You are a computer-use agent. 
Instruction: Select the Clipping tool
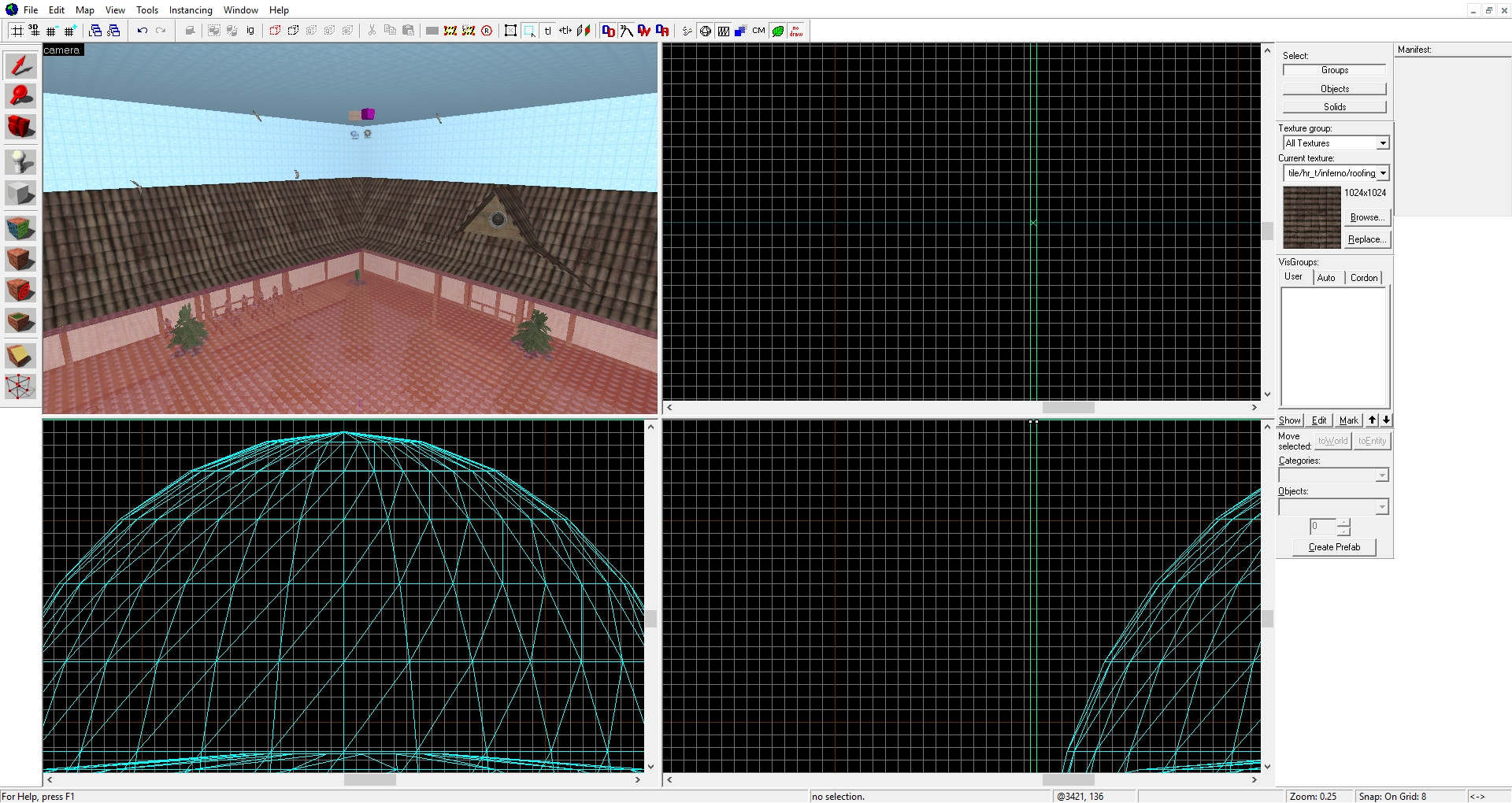(20, 356)
